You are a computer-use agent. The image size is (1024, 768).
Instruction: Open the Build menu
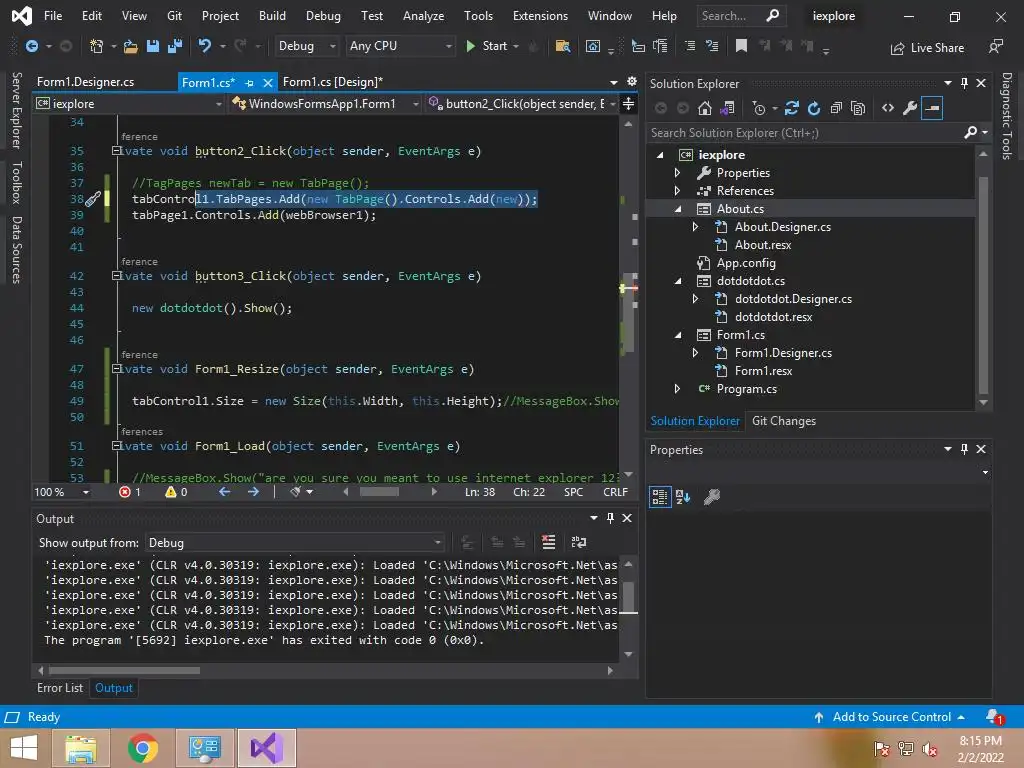click(272, 16)
